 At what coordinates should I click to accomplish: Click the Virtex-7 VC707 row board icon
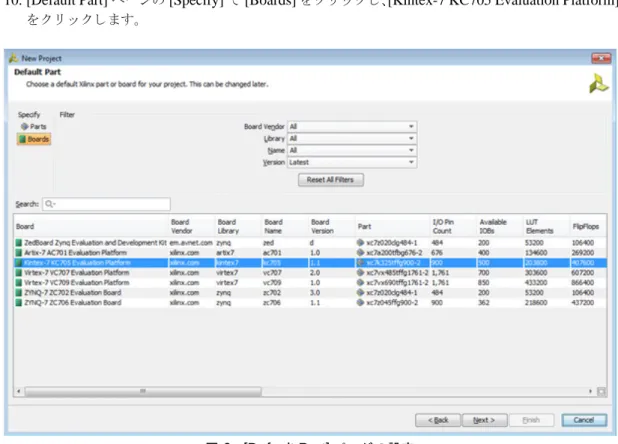coord(19,273)
